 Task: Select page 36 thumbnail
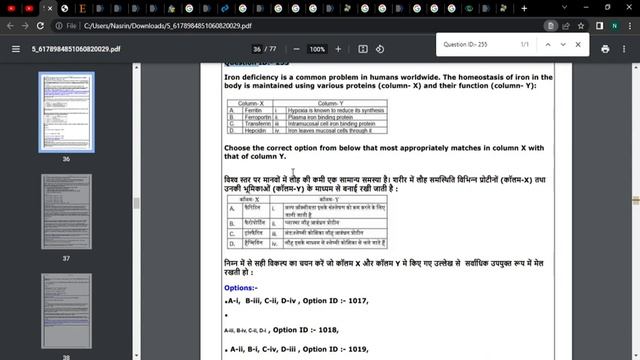[67, 112]
